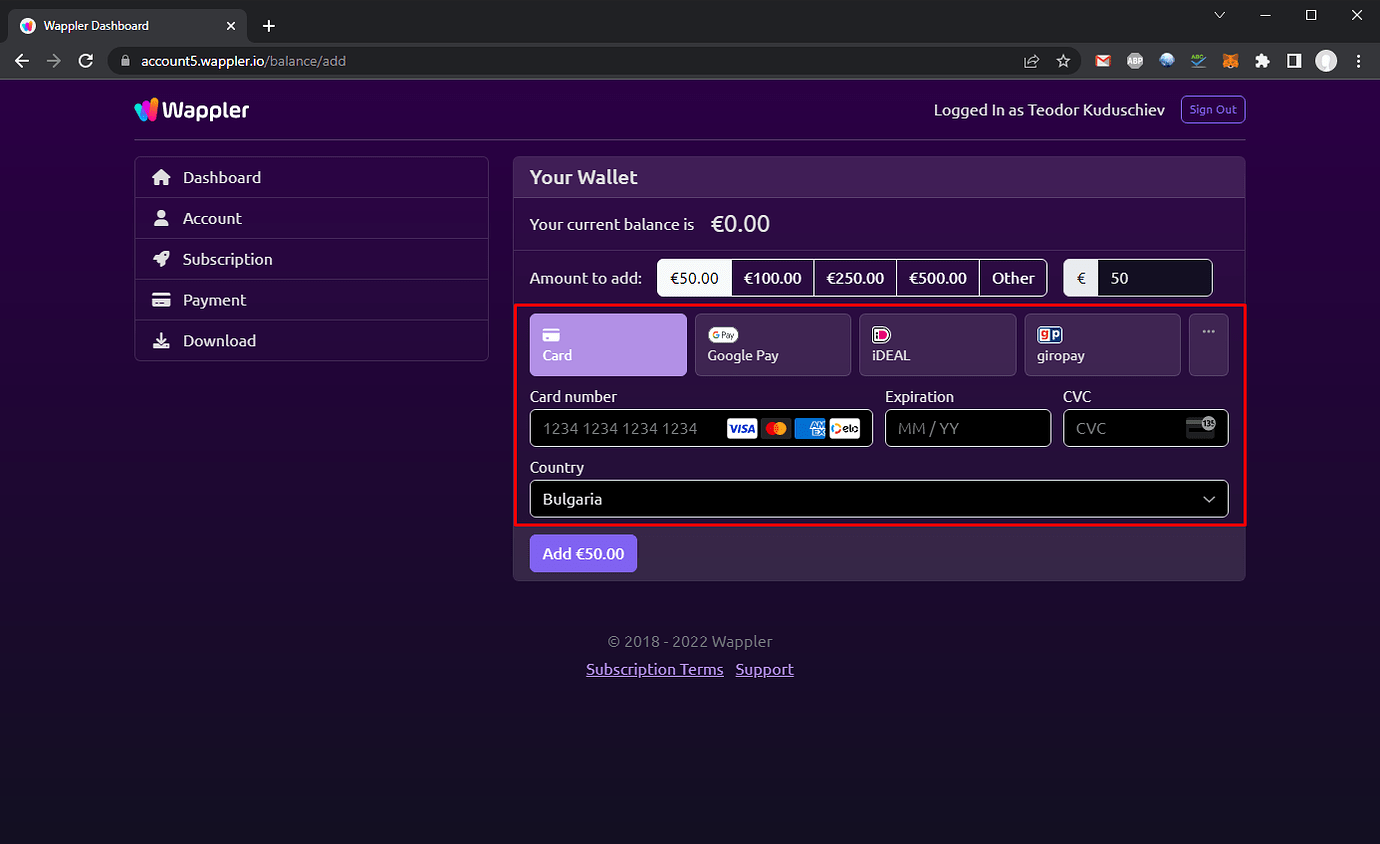Click the Sign Out button

(x=1212, y=109)
